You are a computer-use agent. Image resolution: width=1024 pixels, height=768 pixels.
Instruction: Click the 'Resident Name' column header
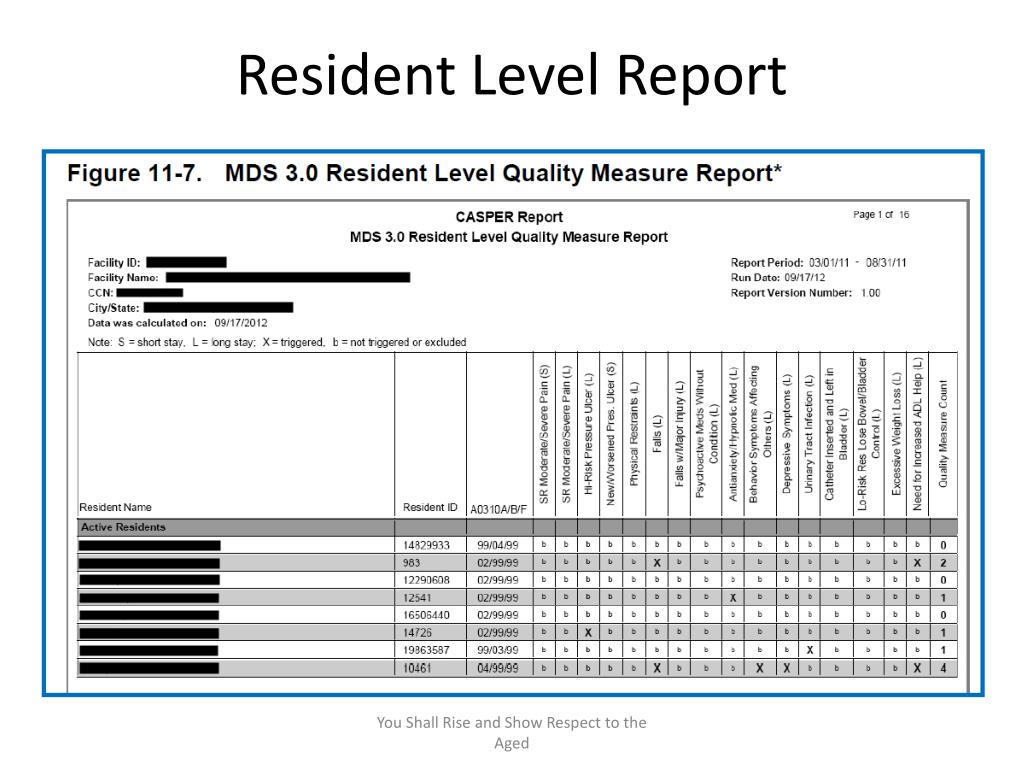tap(116, 507)
